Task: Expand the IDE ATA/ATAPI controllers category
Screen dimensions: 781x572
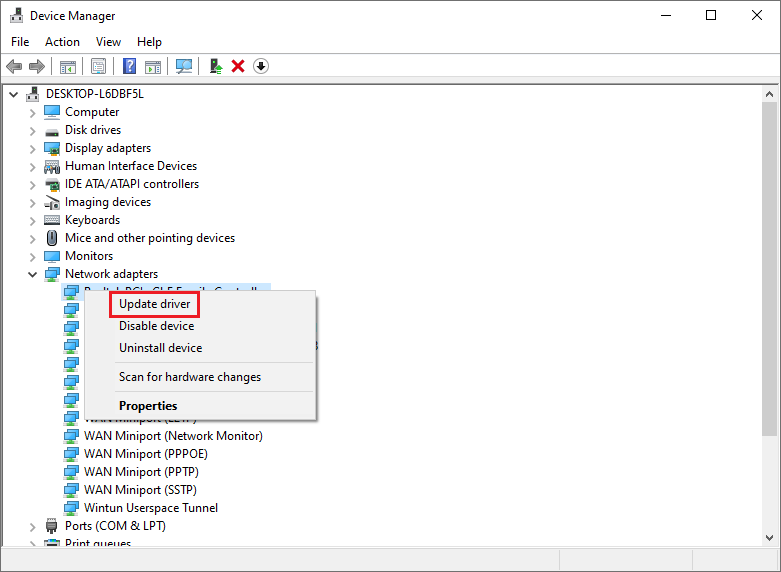Action: tap(32, 185)
